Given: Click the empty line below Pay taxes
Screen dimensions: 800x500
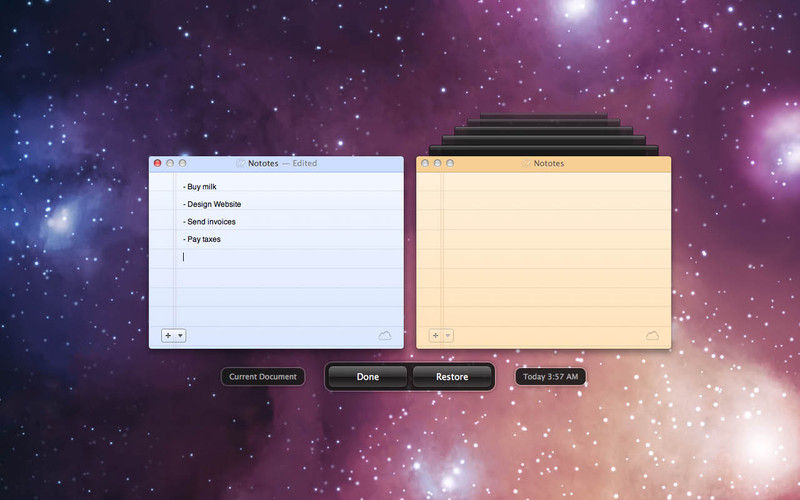Looking at the screenshot, I should click(289, 257).
